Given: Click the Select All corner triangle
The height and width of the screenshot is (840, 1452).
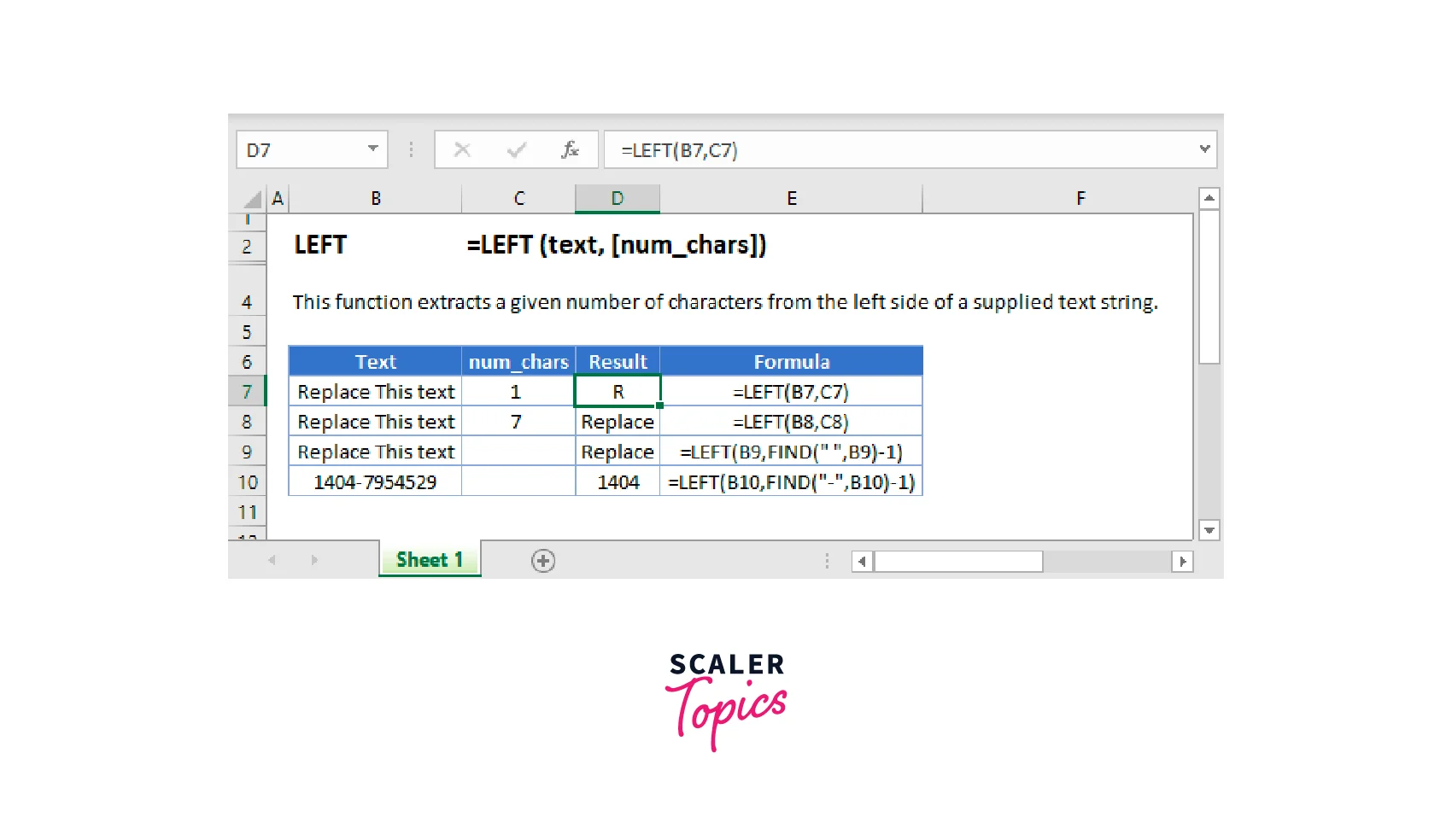Looking at the screenshot, I should click(251, 200).
